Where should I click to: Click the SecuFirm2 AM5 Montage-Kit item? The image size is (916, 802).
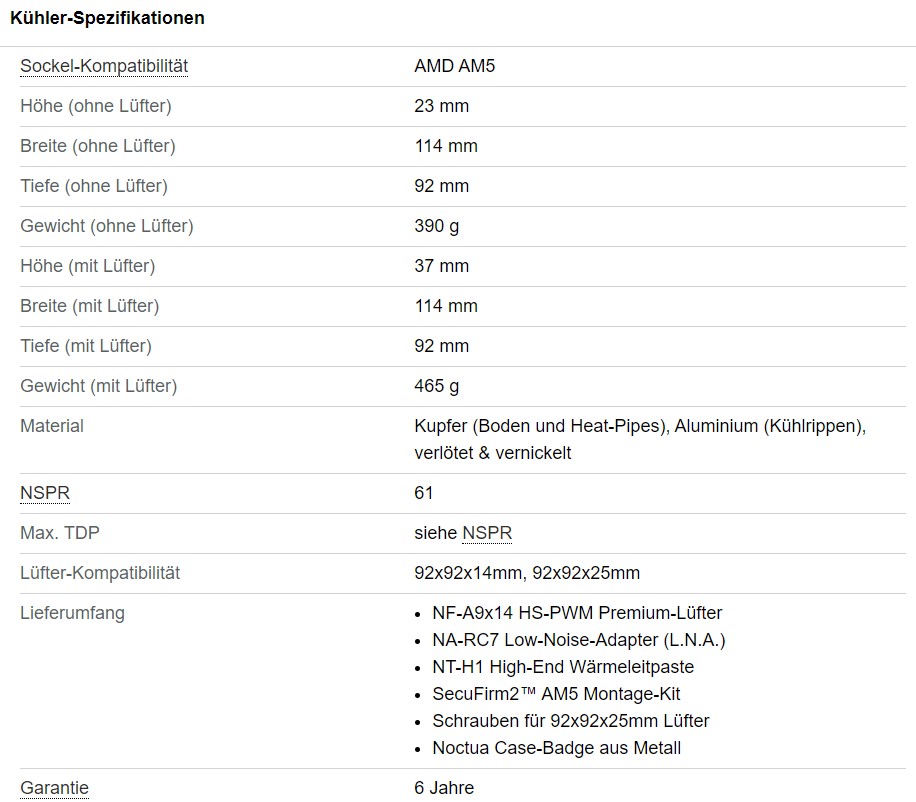point(556,694)
